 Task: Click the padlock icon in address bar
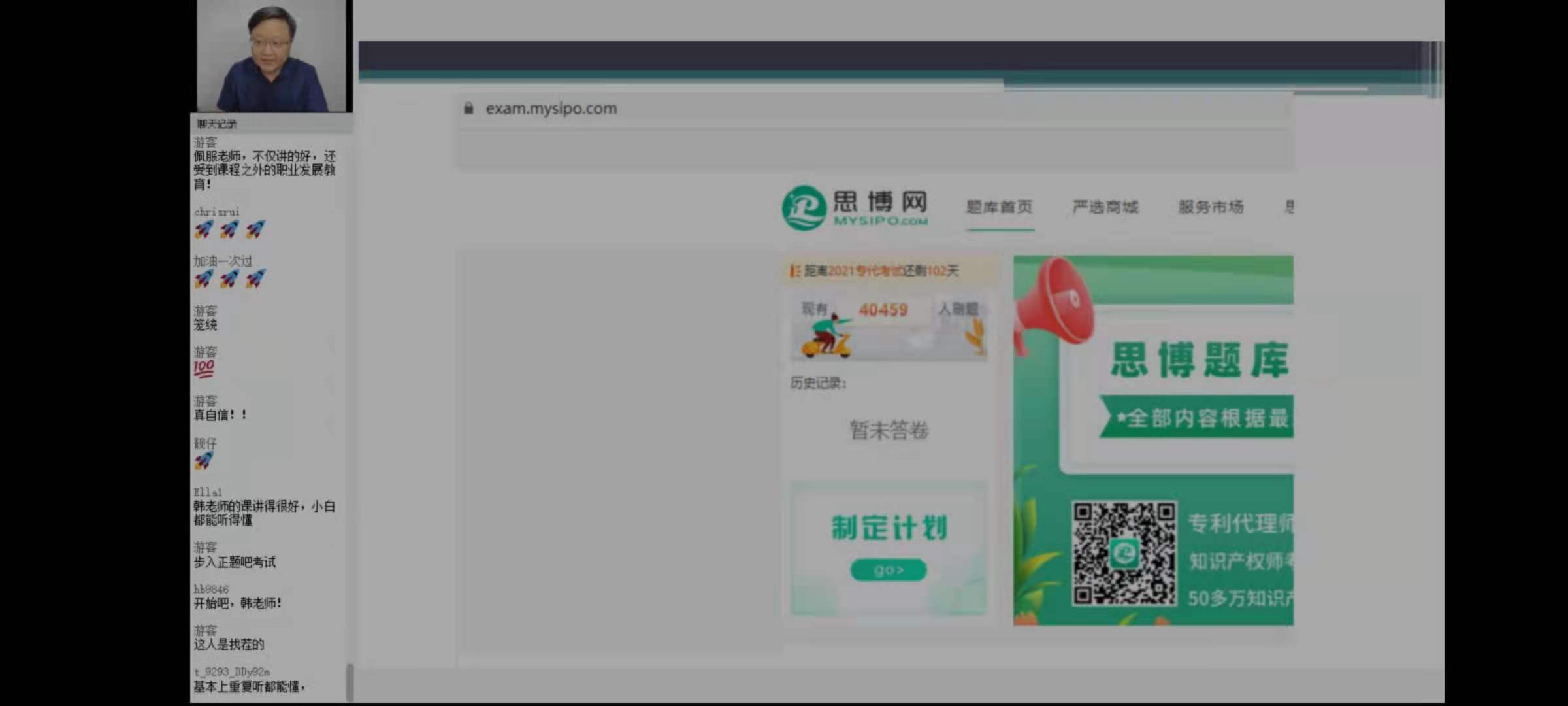pyautogui.click(x=468, y=109)
